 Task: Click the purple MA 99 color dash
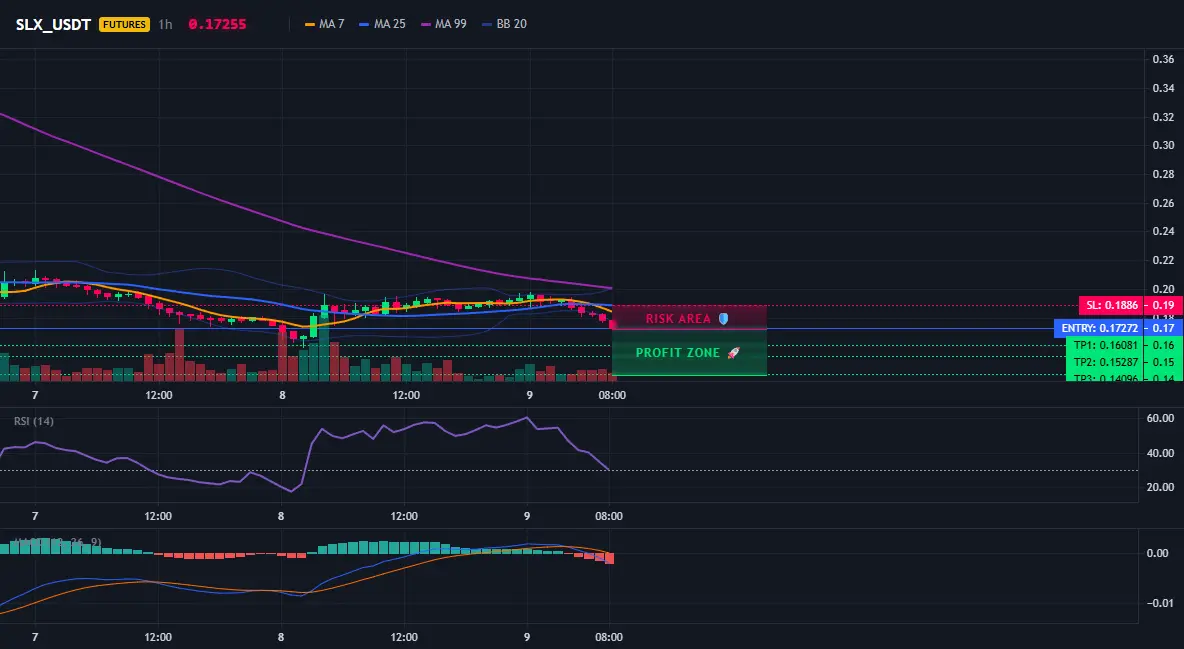426,24
